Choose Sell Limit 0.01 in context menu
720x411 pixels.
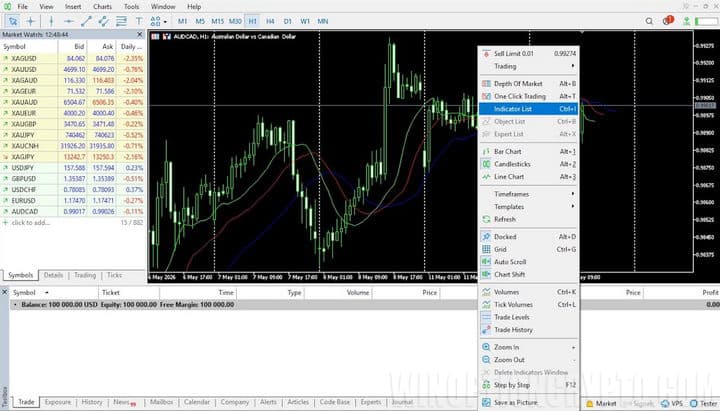click(x=529, y=54)
